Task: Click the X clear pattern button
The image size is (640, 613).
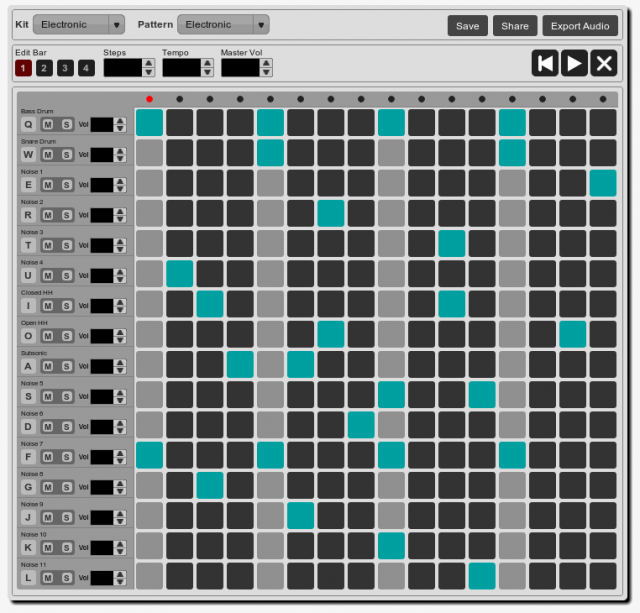Action: [603, 63]
